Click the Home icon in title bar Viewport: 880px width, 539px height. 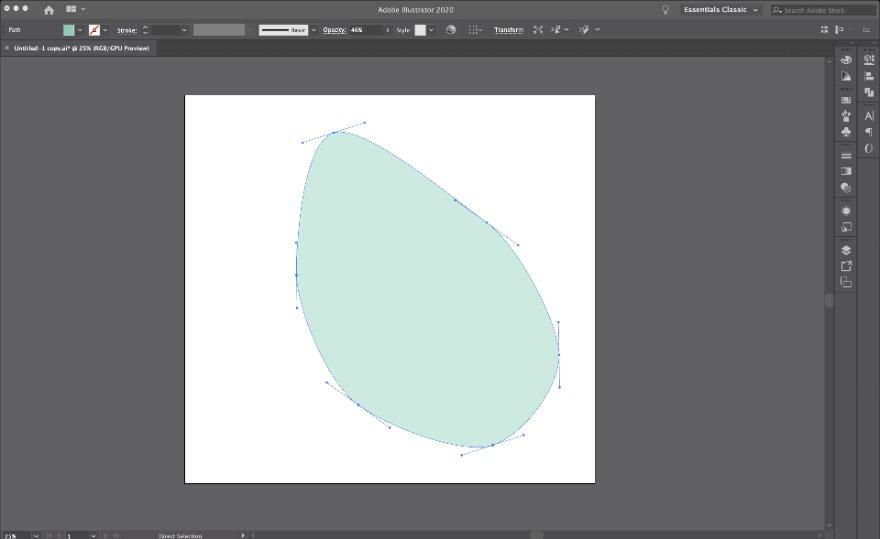pos(49,10)
